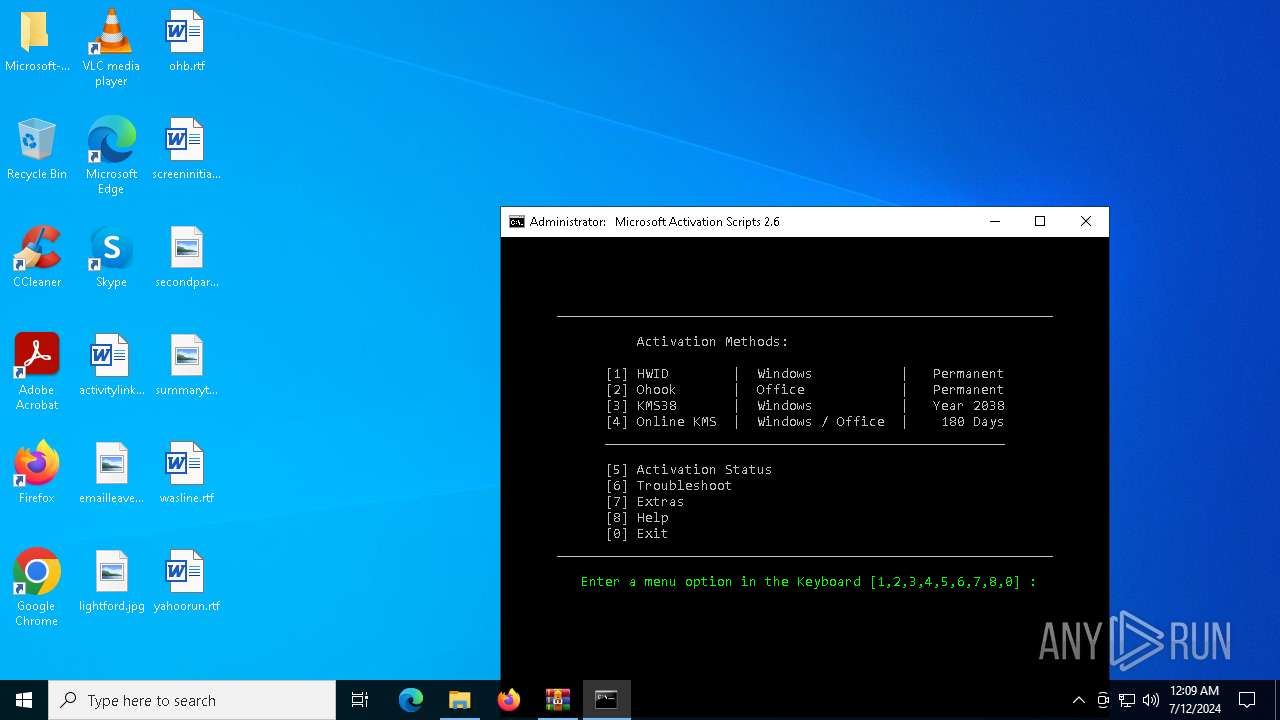The height and width of the screenshot is (720, 1280).
Task: Click the taskbar clock showing 12:09 AM
Action: click(x=1194, y=700)
